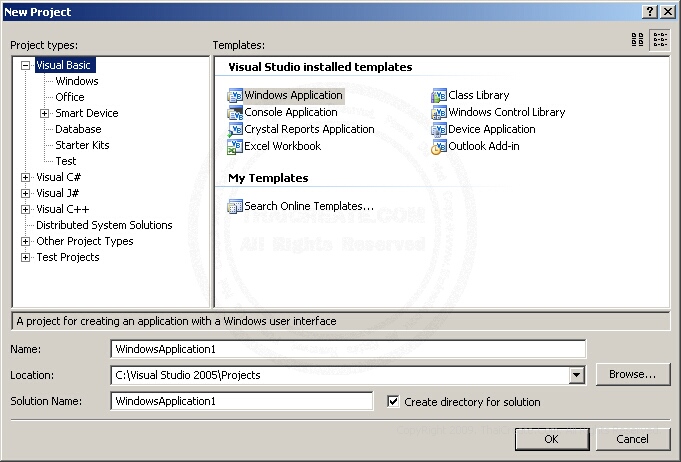The image size is (681, 462).
Task: Toggle Create directory for solution checkbox
Action: 393,402
